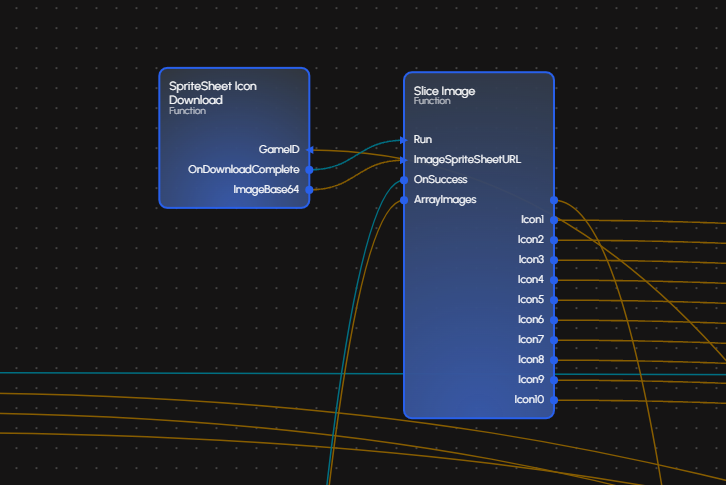The image size is (726, 485).
Task: Click the ArrayImages right output port dot
Action: [x=554, y=200]
